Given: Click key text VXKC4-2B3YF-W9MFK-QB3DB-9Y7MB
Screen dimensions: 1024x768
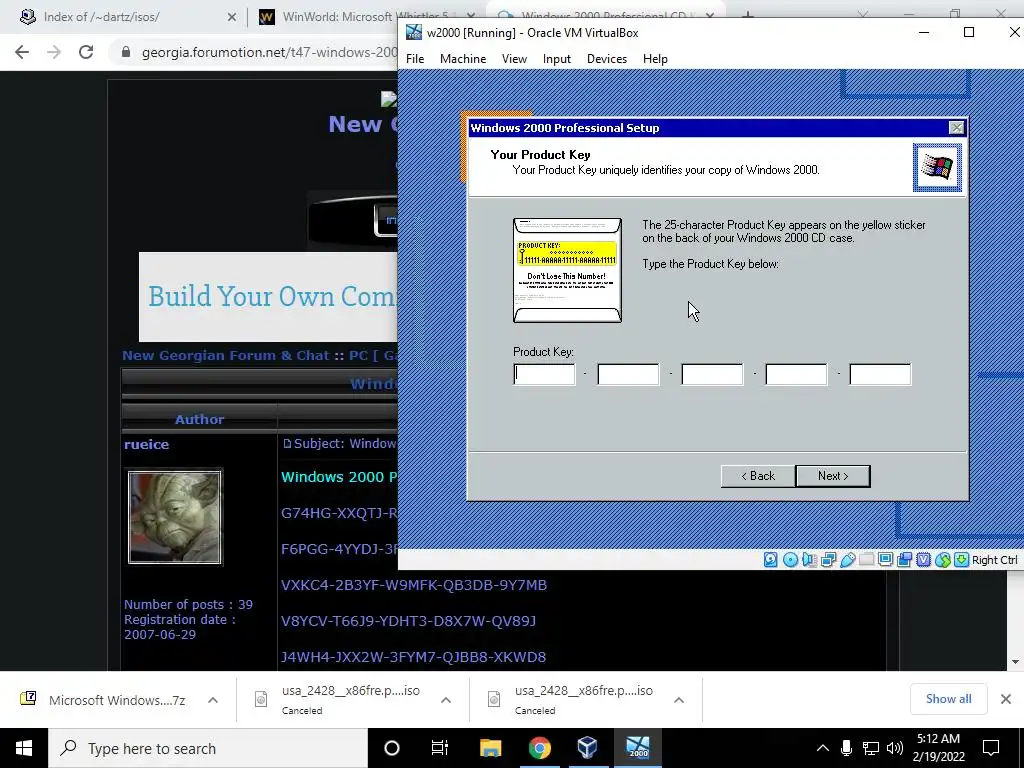Looking at the screenshot, I should [414, 585].
